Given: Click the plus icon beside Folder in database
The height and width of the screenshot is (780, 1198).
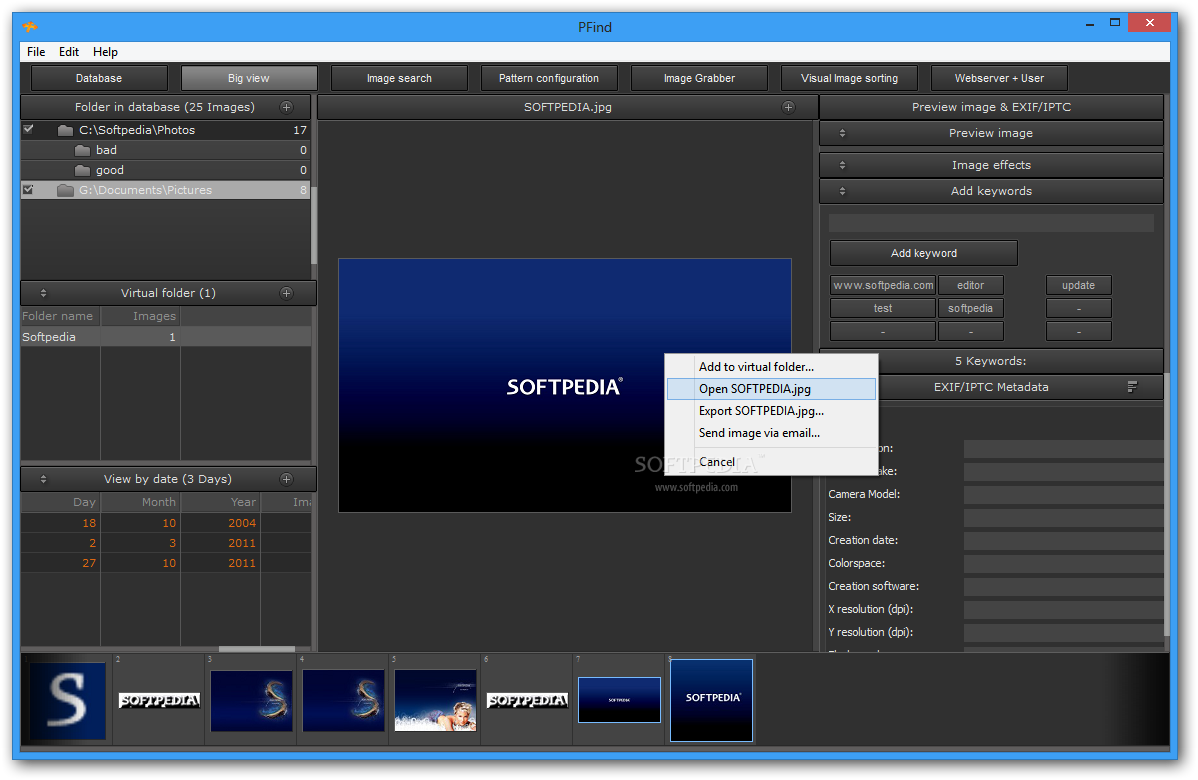Looking at the screenshot, I should coord(287,107).
